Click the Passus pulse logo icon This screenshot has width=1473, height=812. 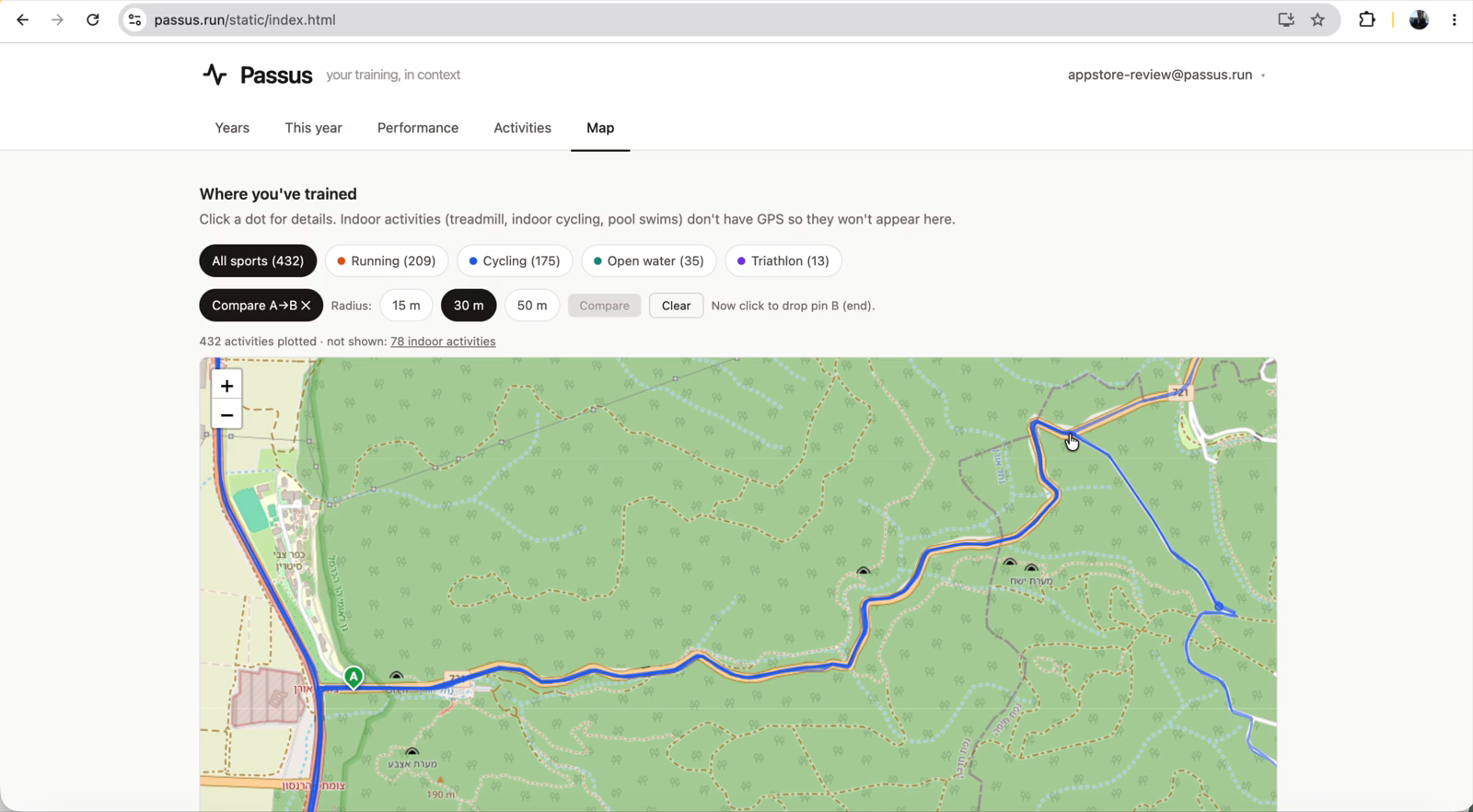tap(215, 75)
